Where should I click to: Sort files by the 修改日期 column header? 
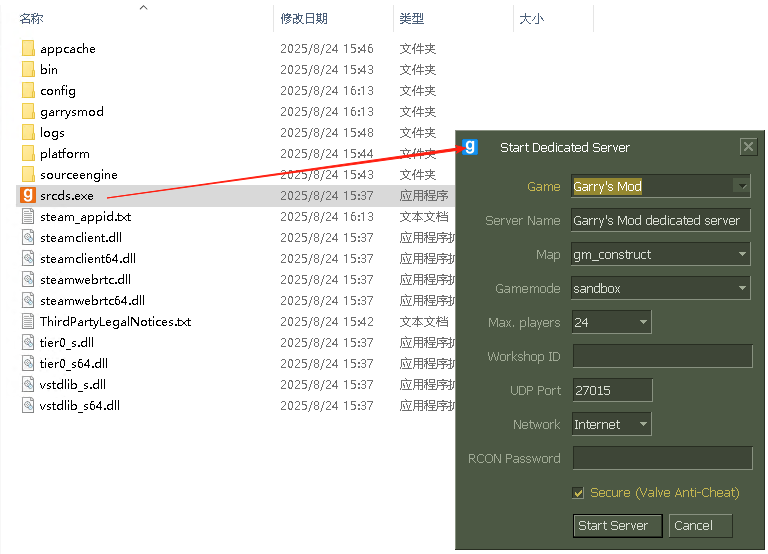tap(304, 19)
